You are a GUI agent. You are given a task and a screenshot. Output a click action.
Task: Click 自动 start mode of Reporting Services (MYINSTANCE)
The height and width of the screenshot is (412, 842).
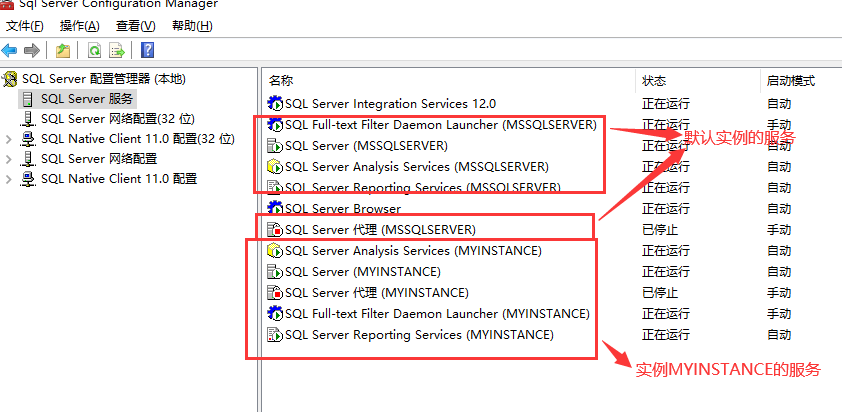click(x=779, y=335)
